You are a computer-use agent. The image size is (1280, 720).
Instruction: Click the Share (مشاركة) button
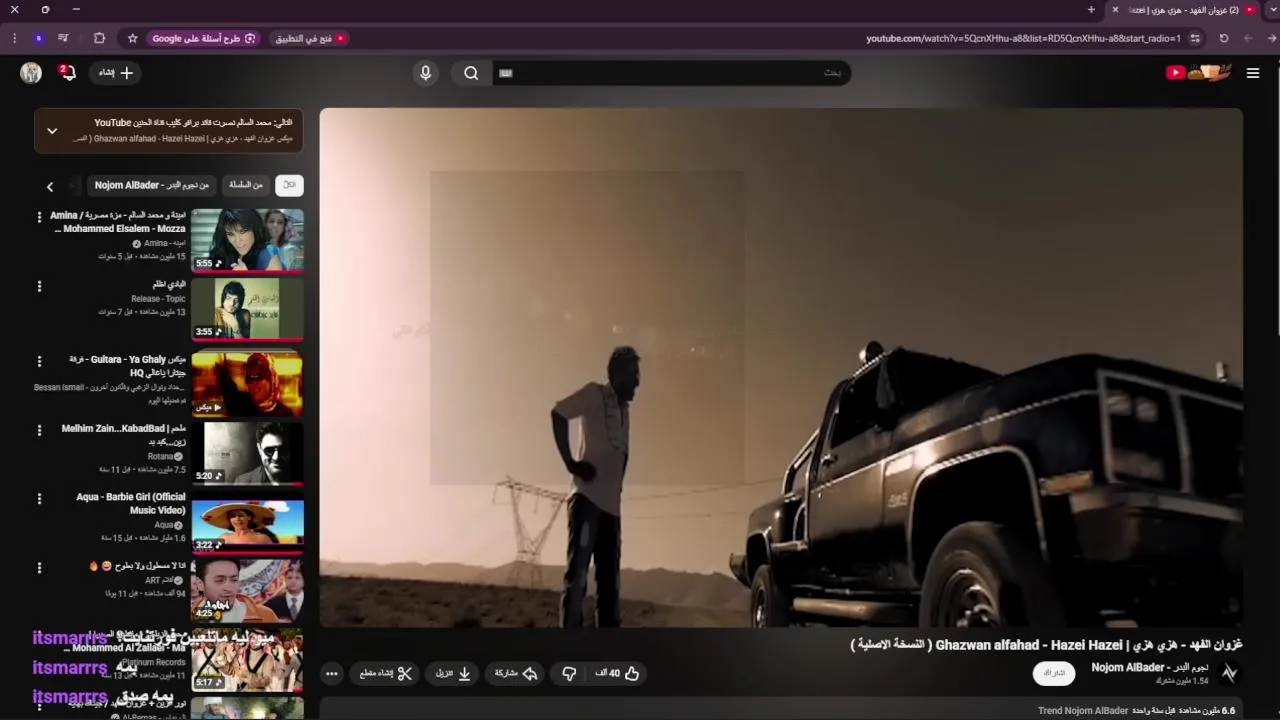[x=516, y=674]
